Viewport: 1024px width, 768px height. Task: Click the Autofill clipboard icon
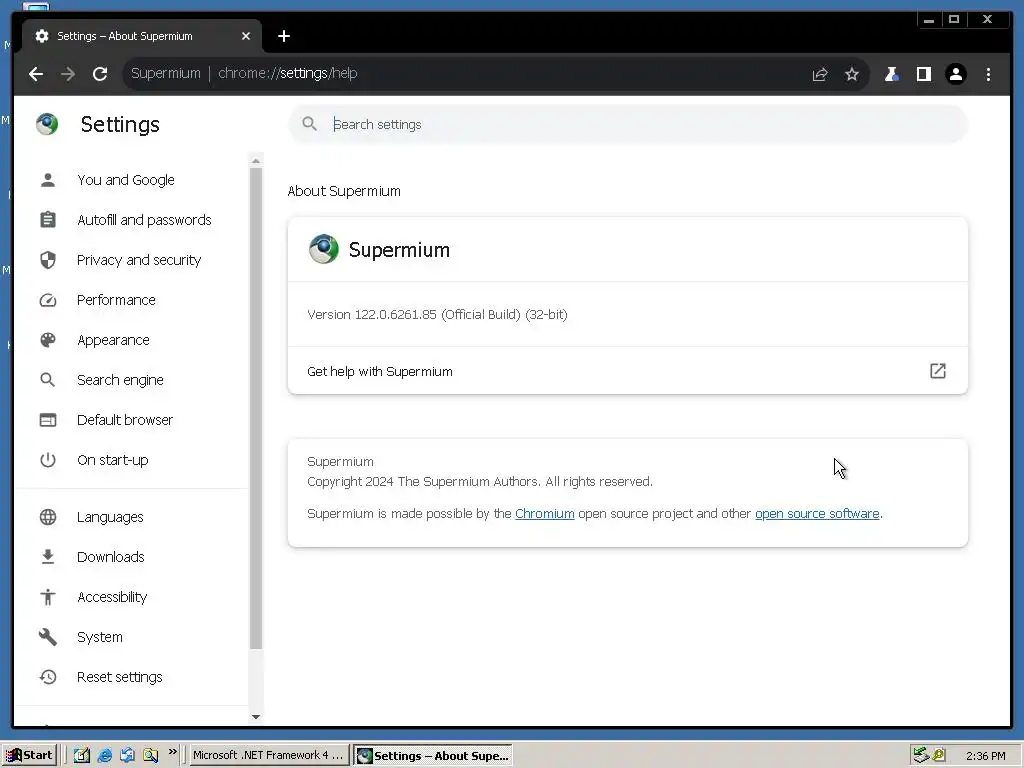tap(48, 220)
